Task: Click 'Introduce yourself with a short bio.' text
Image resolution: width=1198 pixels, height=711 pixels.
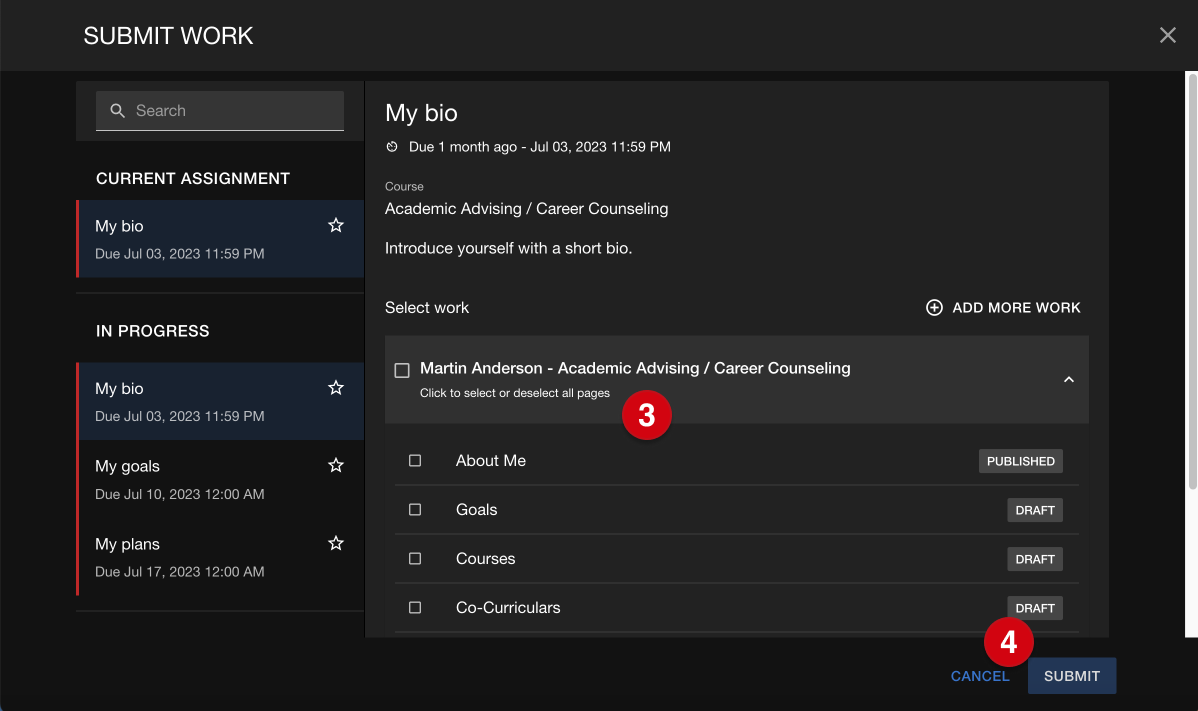Action: (x=509, y=248)
